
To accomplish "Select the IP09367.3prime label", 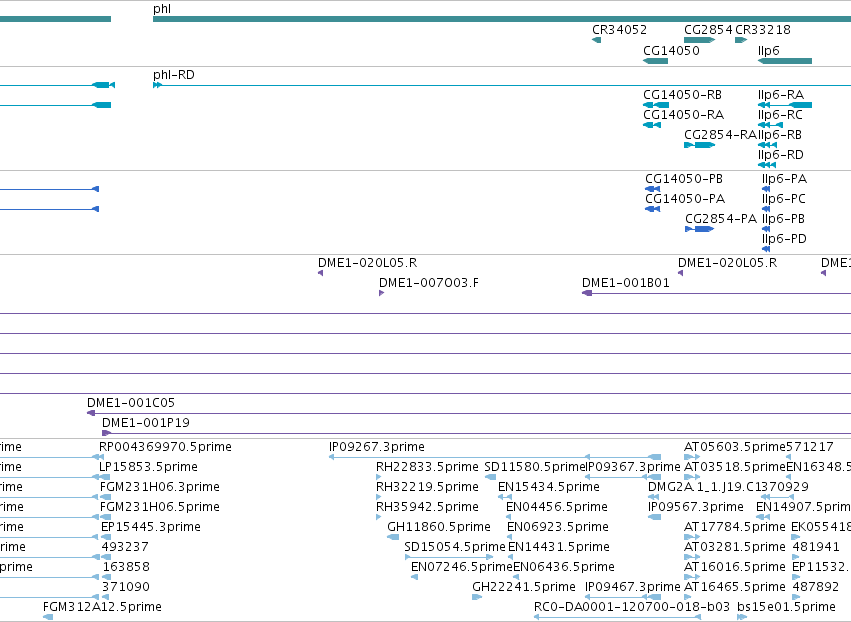I will coord(633,467).
